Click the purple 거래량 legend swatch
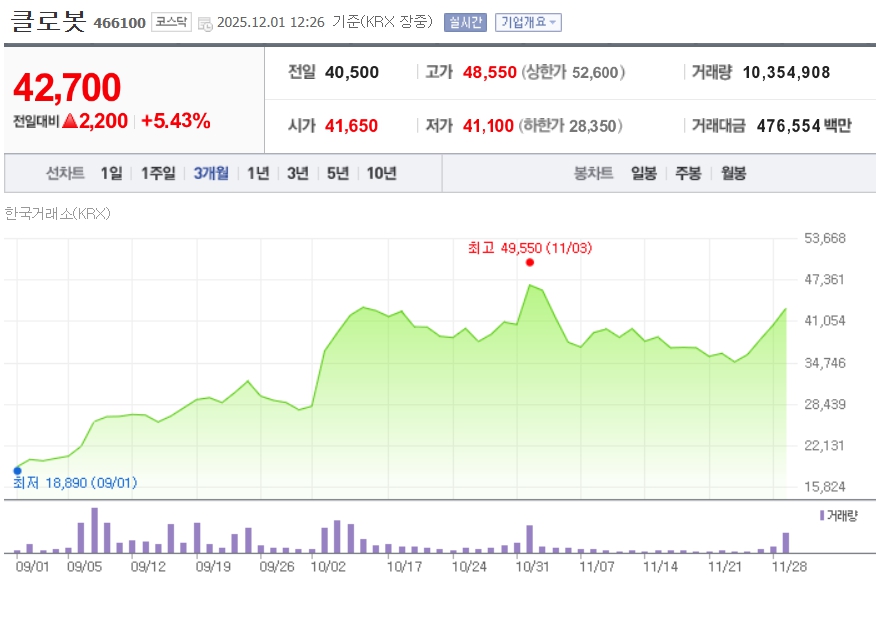 pyautogui.click(x=822, y=515)
